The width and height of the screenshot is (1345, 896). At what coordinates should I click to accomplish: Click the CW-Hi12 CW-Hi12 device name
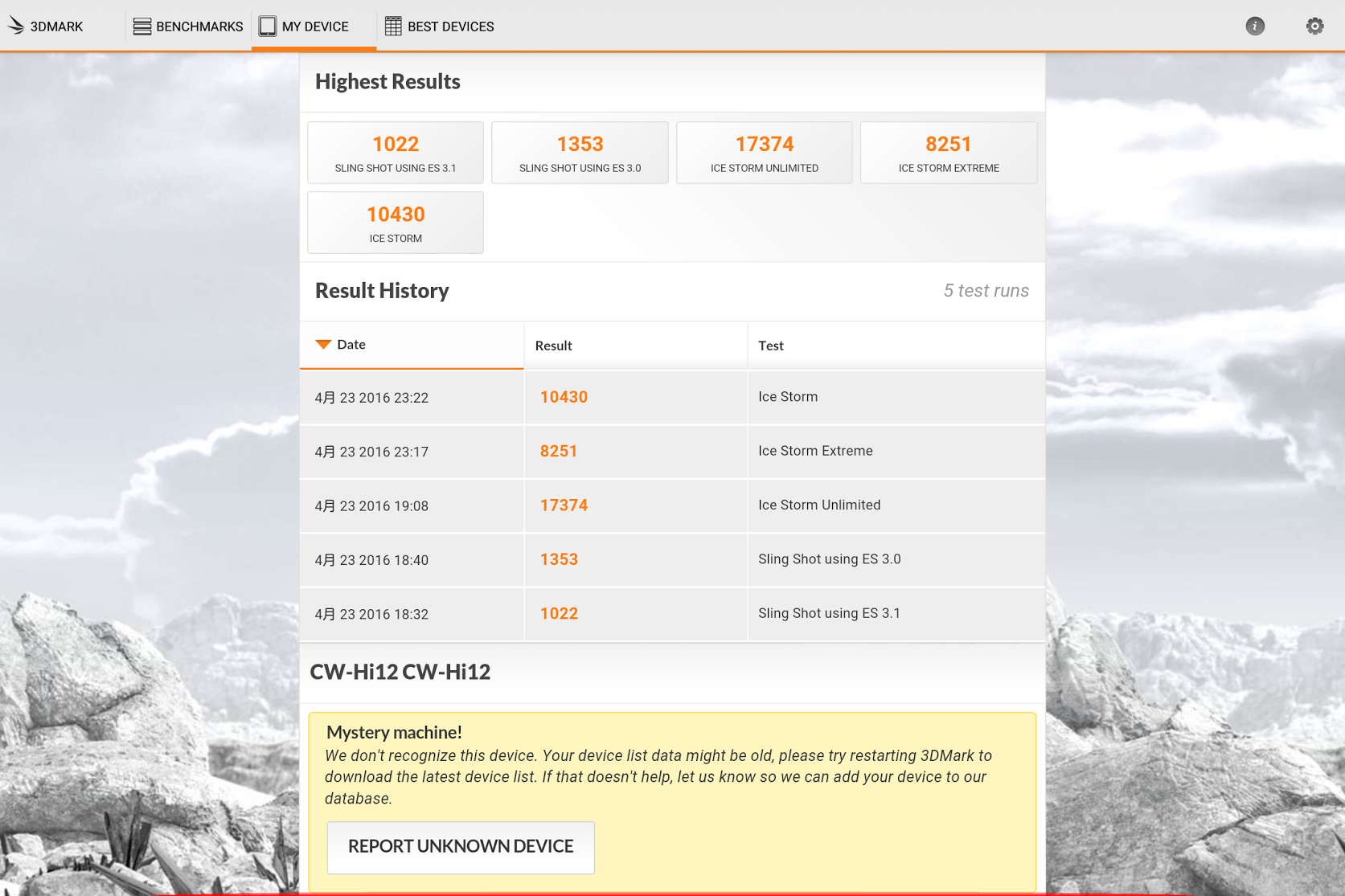[400, 672]
